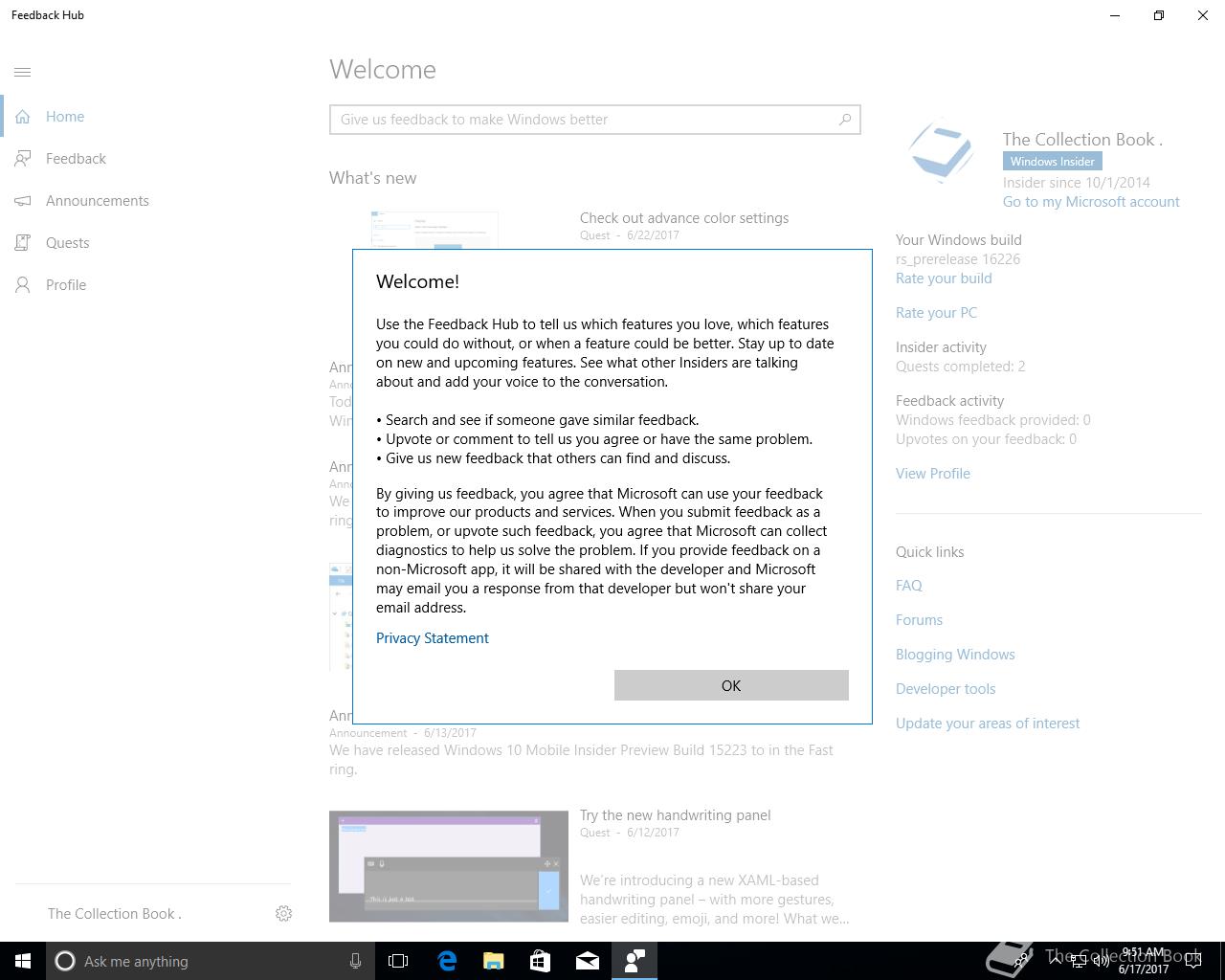This screenshot has width=1225, height=980.
Task: Open the Forums quick link
Action: (919, 620)
